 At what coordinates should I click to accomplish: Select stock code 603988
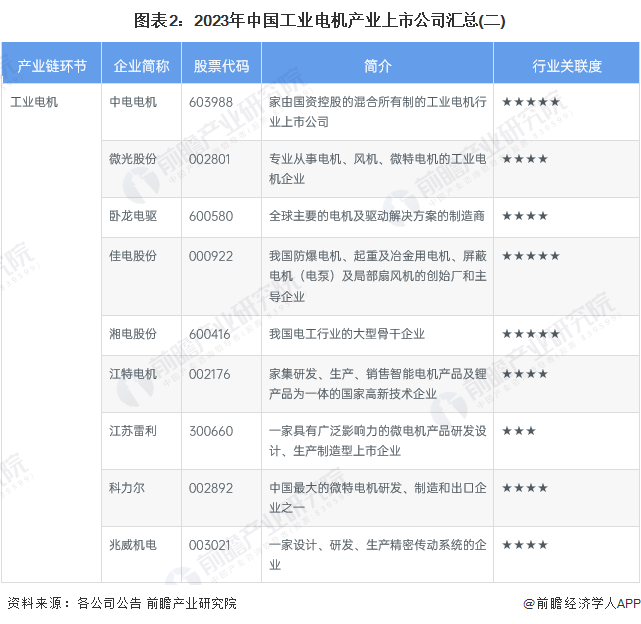click(x=211, y=102)
